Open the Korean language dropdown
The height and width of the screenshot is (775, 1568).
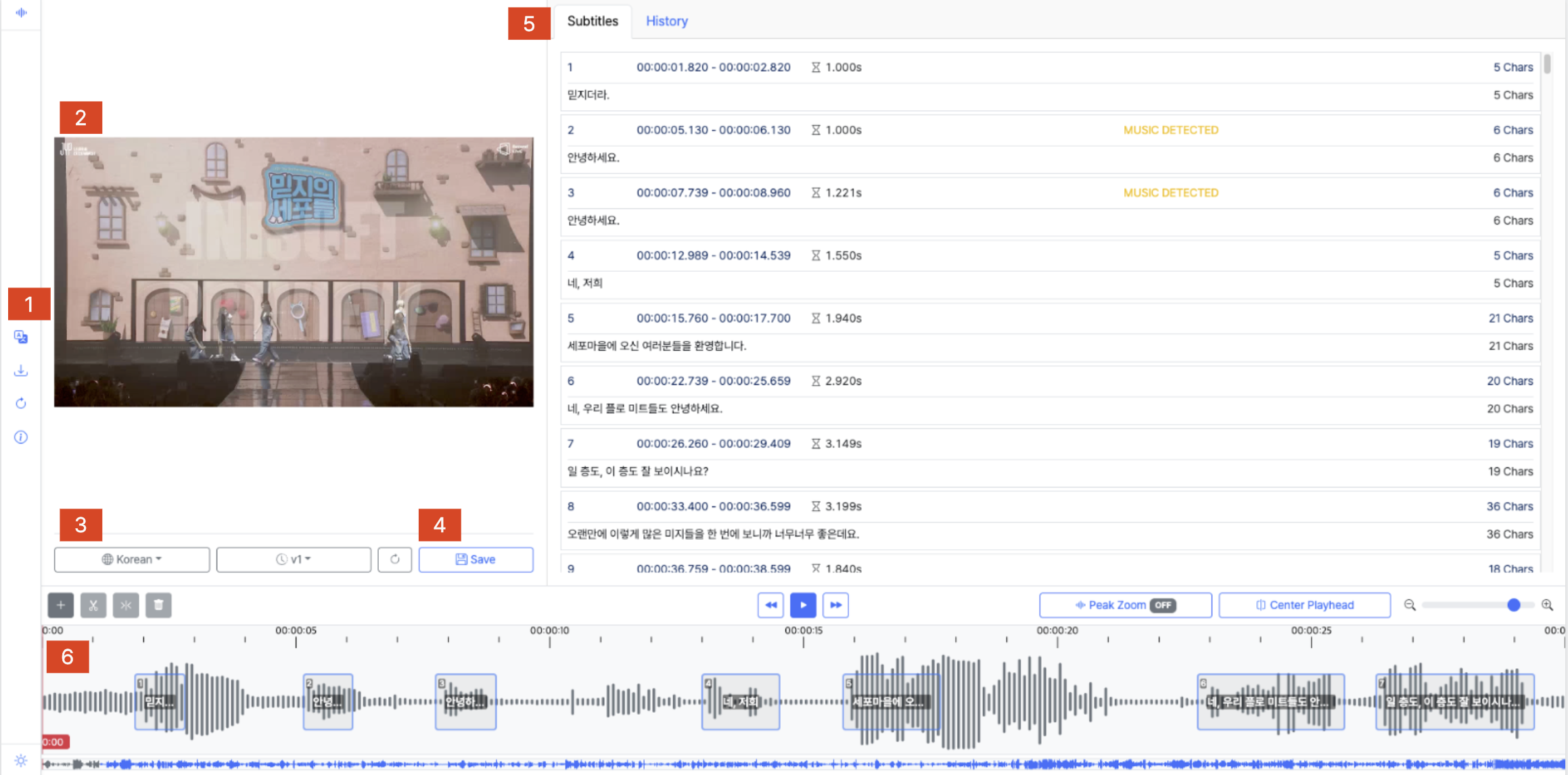tap(132, 559)
